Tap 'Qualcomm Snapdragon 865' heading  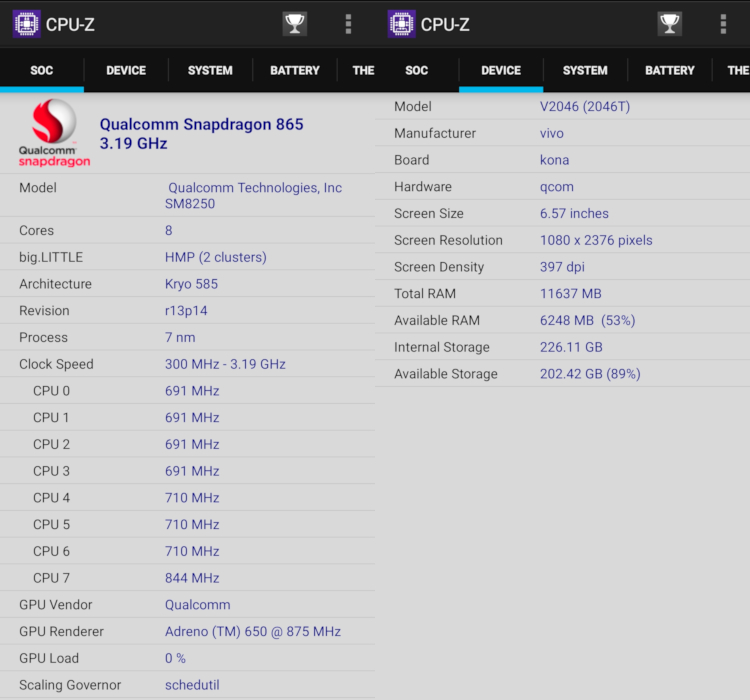[x=201, y=124]
